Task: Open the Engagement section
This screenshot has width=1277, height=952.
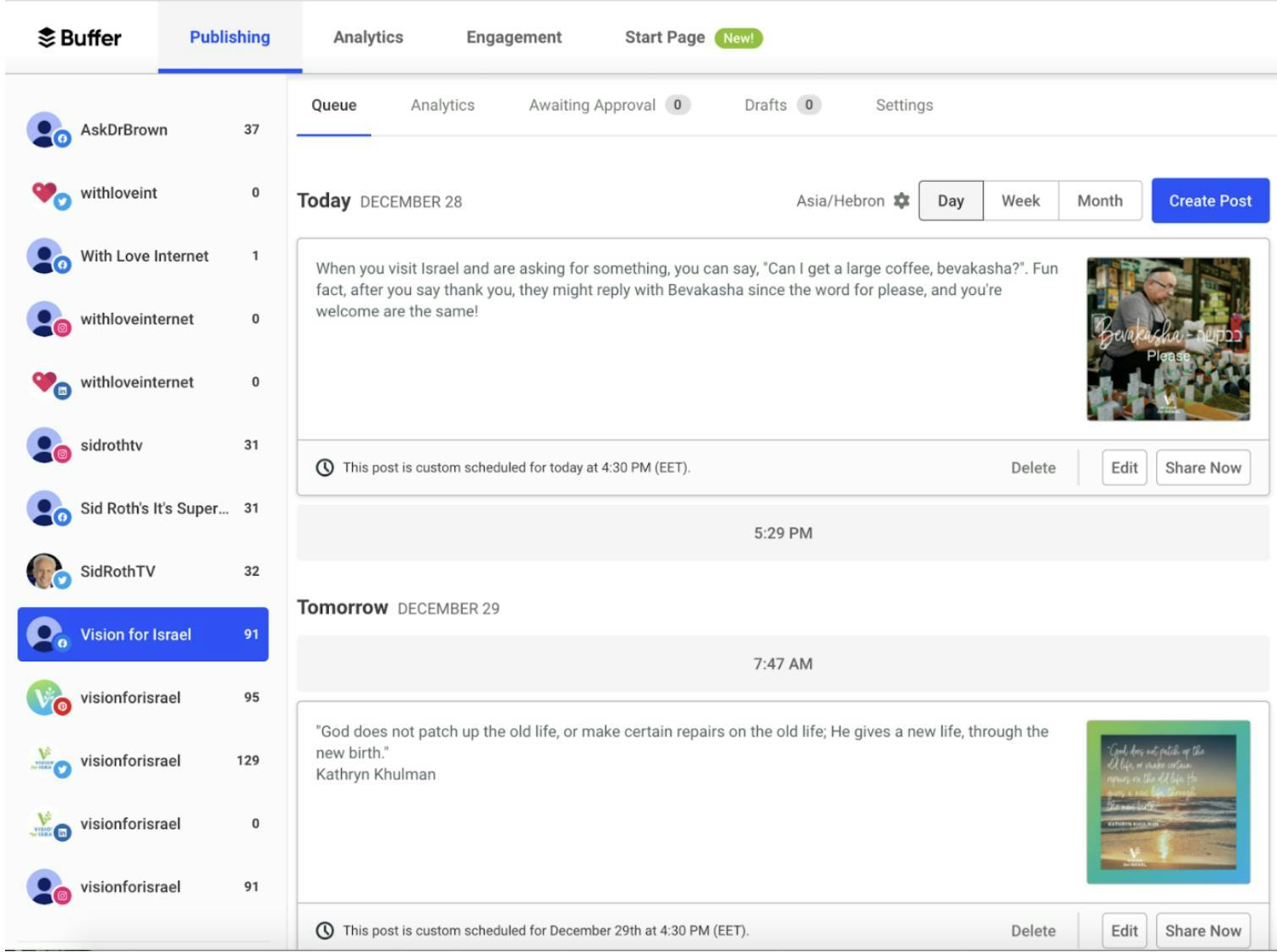Action: coord(512,37)
